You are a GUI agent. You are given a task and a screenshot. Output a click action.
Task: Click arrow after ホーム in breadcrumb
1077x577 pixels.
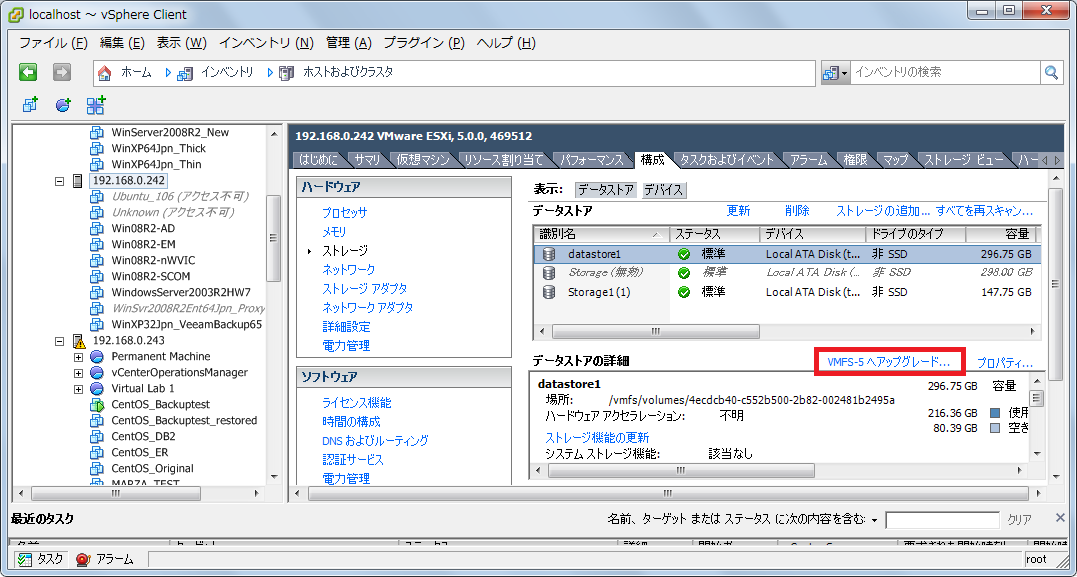(168, 72)
